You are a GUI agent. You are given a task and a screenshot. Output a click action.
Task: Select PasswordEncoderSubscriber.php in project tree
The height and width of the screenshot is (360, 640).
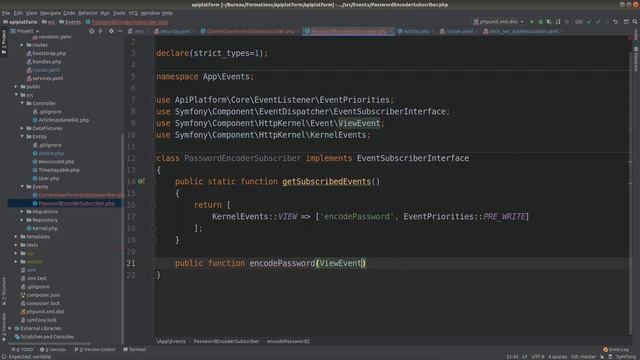click(76, 203)
